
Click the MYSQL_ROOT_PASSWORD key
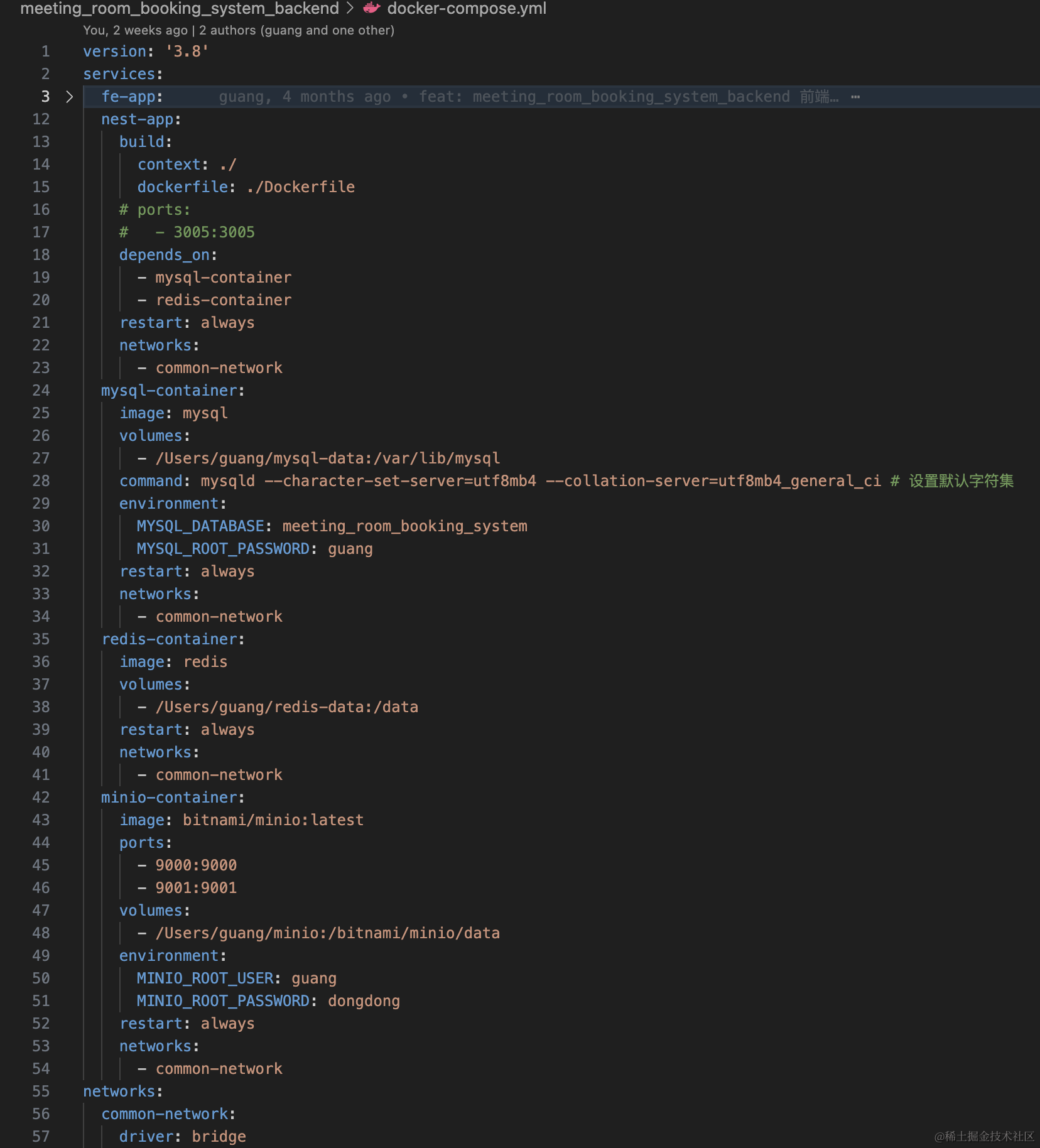coord(223,549)
